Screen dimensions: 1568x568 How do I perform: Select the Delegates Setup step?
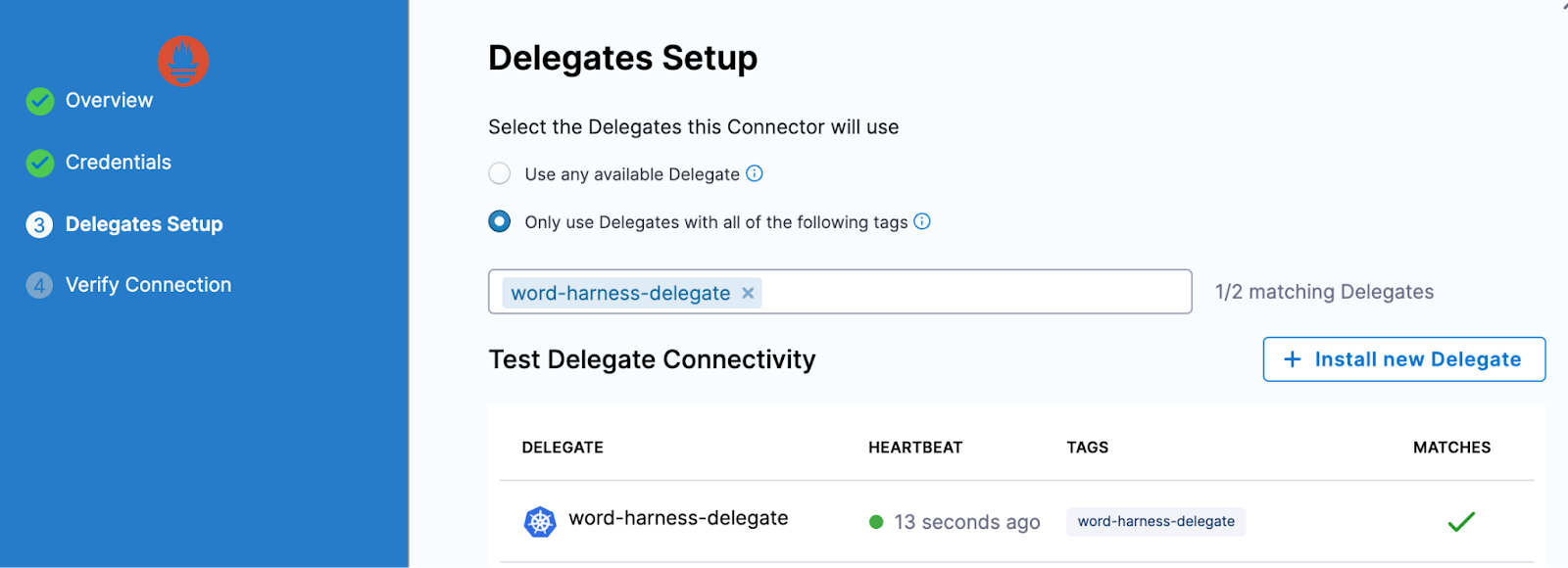(x=143, y=223)
